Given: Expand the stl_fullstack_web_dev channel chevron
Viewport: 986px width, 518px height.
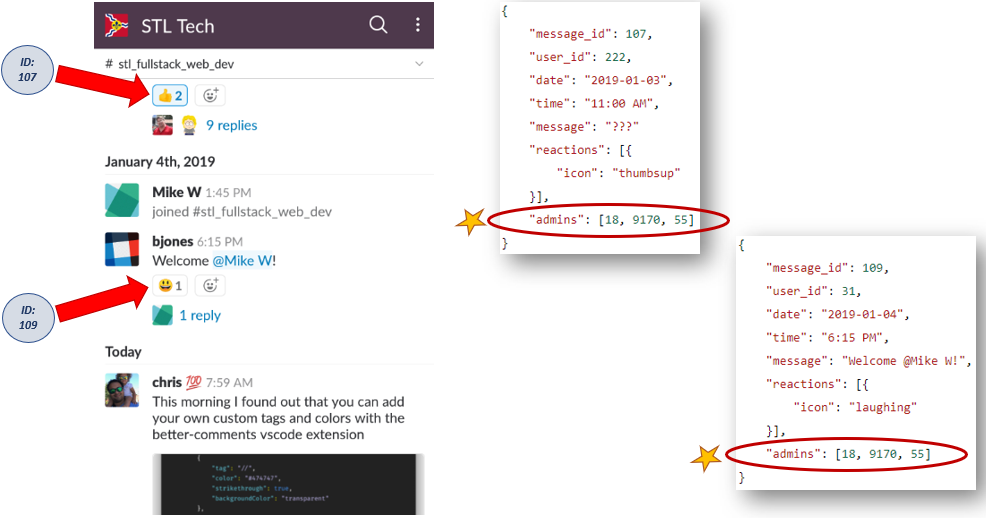Looking at the screenshot, I should click(x=418, y=64).
